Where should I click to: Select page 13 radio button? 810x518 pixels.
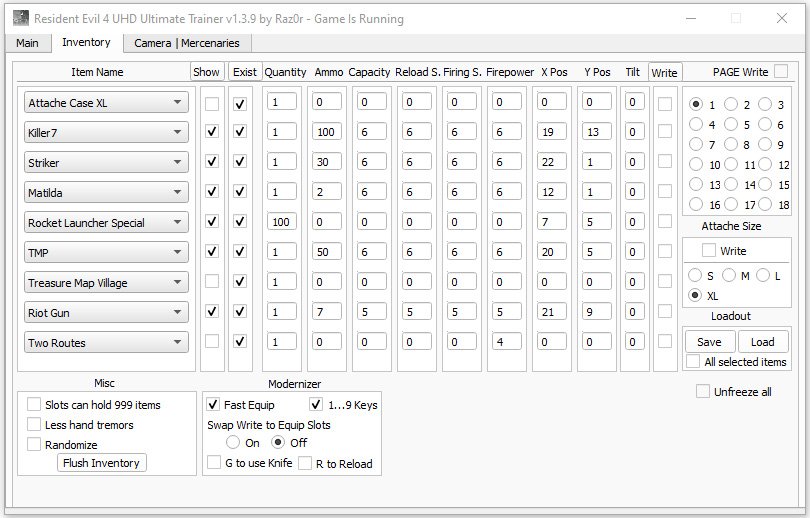[696, 184]
